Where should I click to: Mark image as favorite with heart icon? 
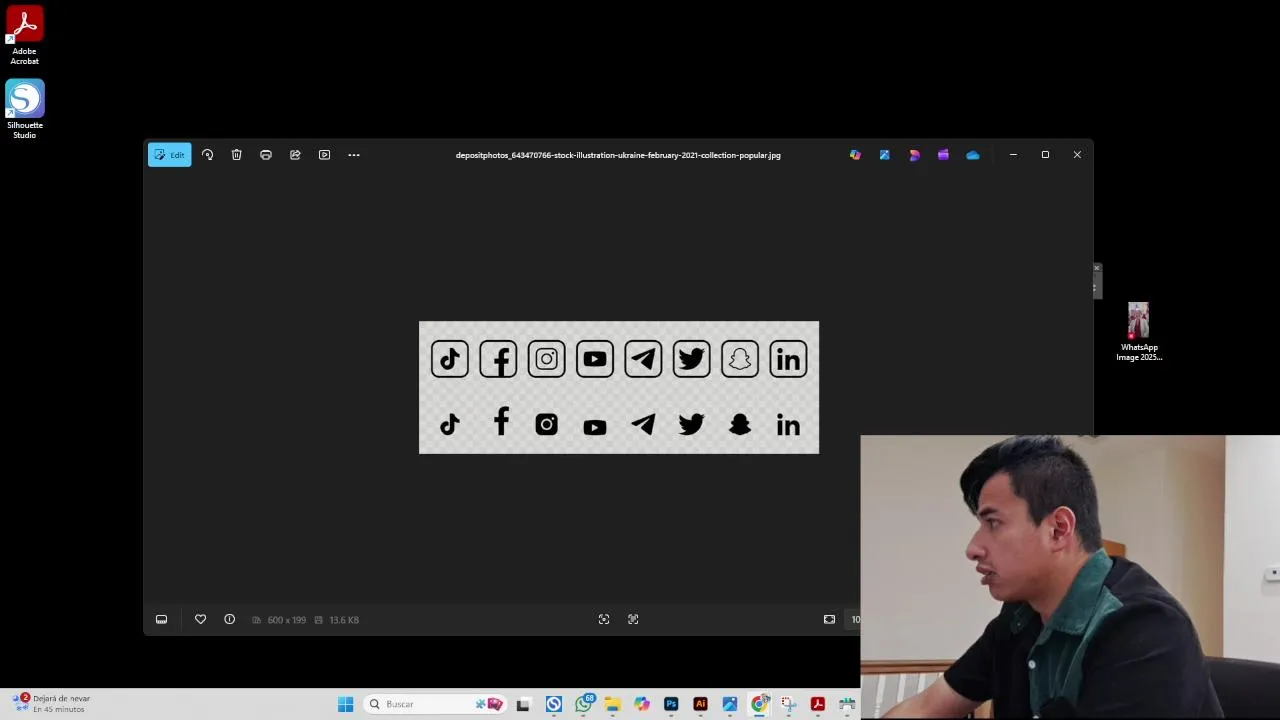tap(200, 620)
